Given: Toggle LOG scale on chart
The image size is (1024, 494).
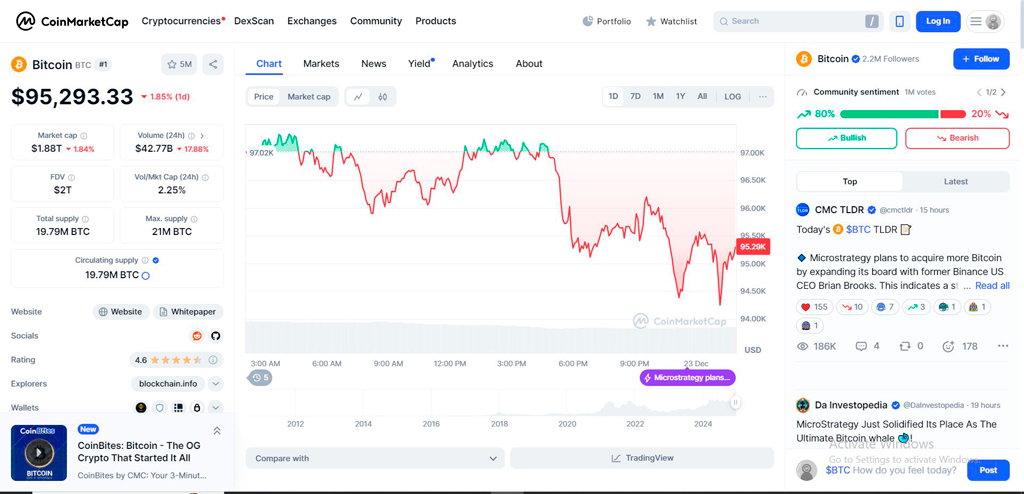Looking at the screenshot, I should (x=733, y=97).
